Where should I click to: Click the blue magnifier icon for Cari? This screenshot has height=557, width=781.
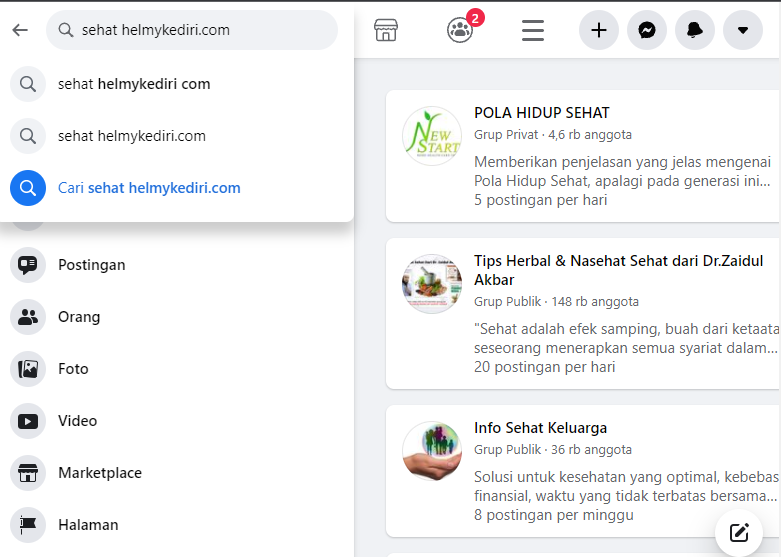click(x=28, y=188)
